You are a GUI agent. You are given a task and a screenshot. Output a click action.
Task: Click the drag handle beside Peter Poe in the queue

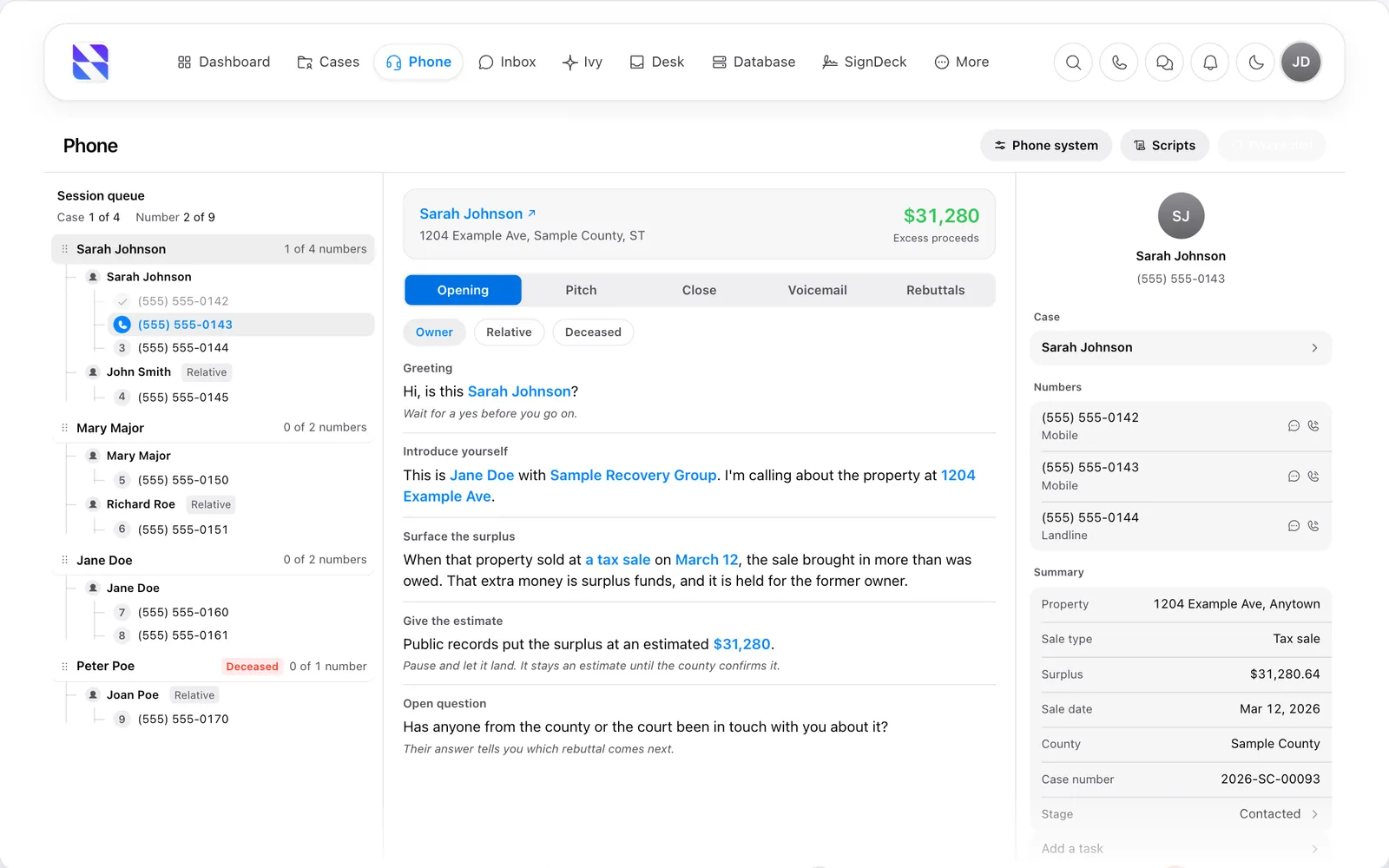click(65, 667)
